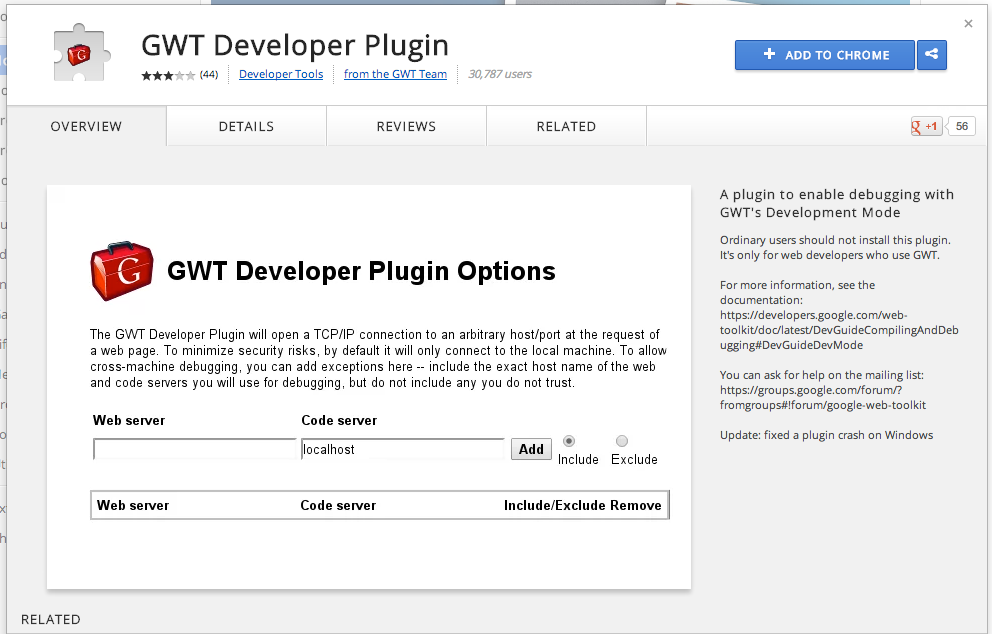Click the RELATED section heading at bottom
The image size is (992, 634).
[x=51, y=619]
